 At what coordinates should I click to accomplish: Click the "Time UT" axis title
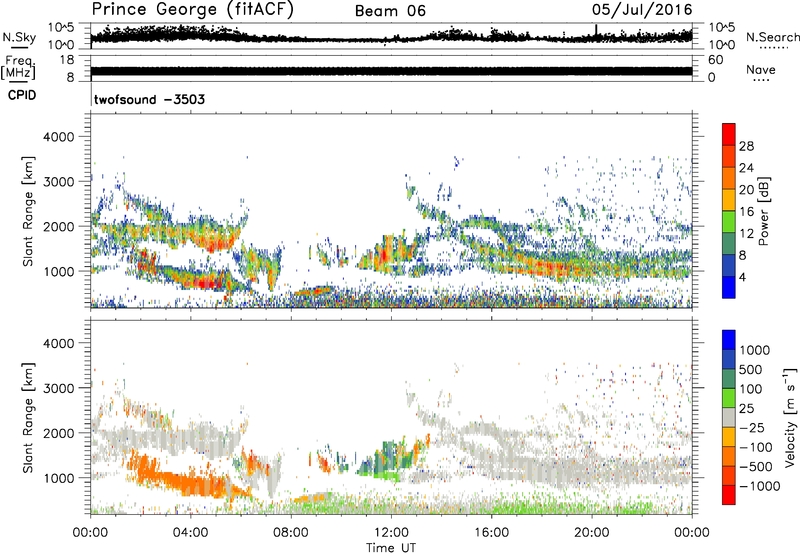pos(391,548)
